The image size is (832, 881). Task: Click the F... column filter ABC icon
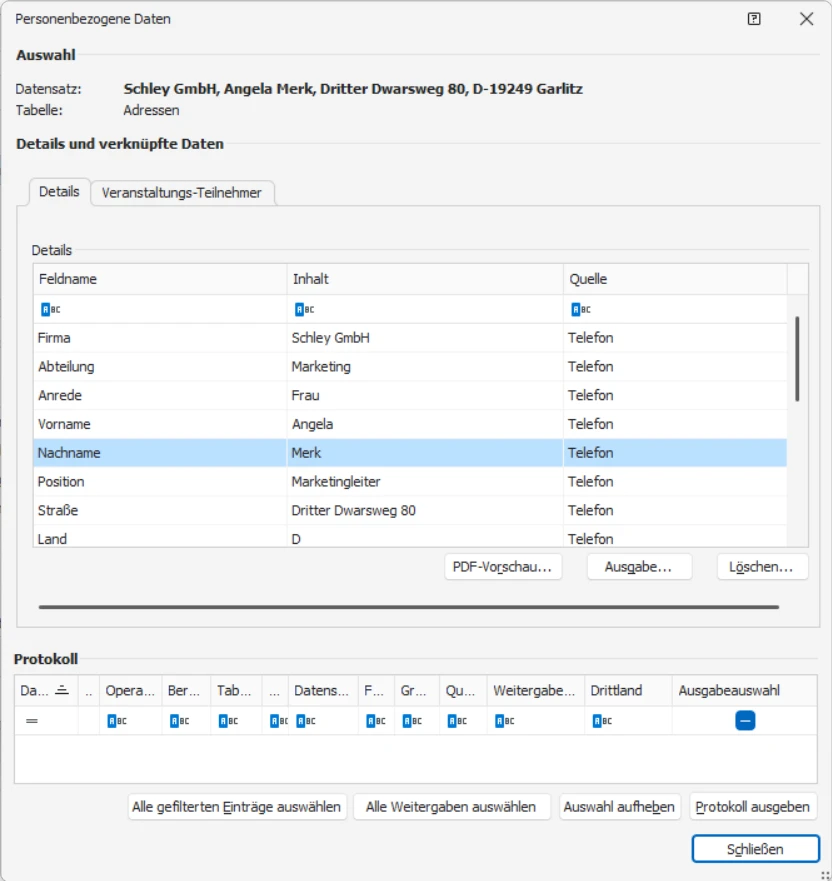[376, 721]
